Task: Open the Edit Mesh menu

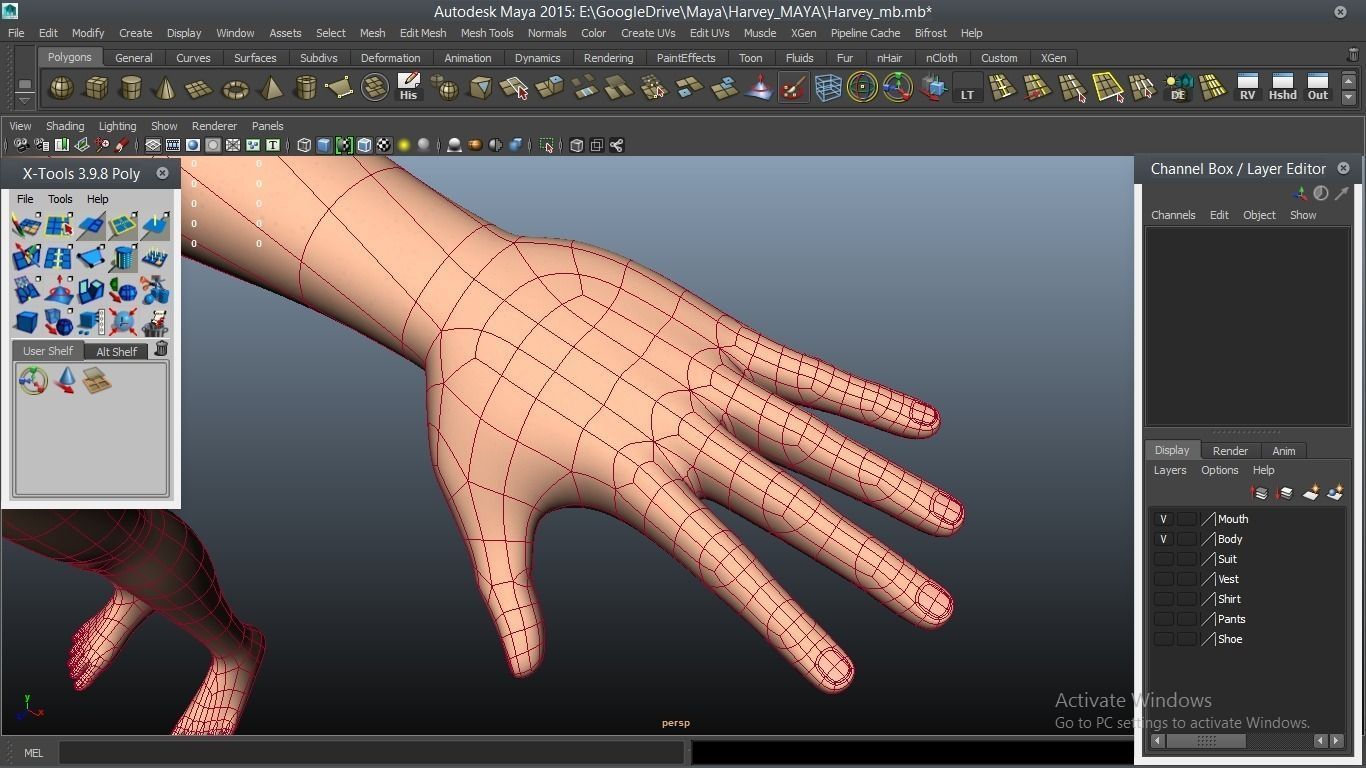Action: [x=423, y=33]
